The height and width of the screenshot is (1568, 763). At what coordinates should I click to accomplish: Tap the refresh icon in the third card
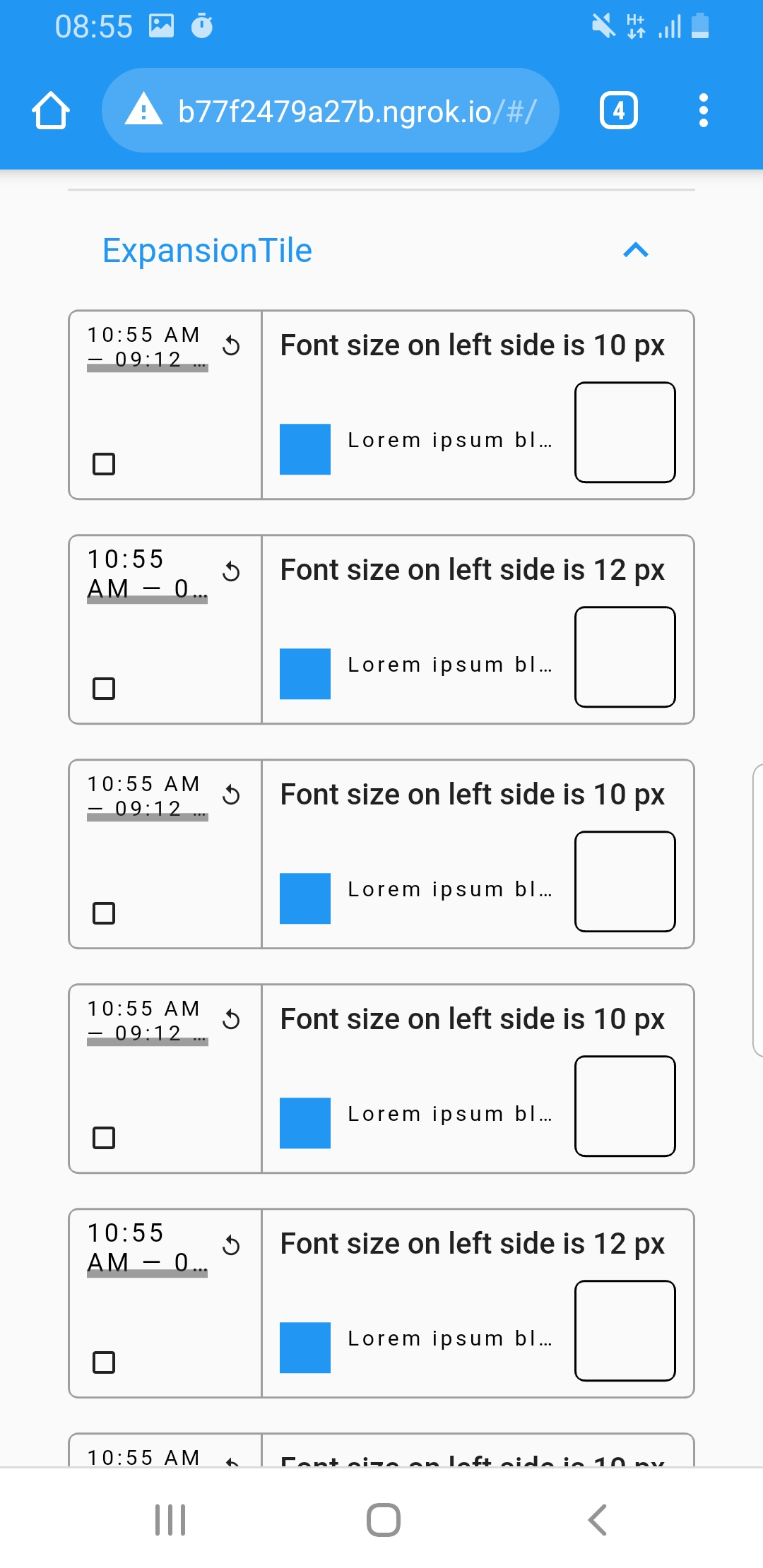point(232,795)
